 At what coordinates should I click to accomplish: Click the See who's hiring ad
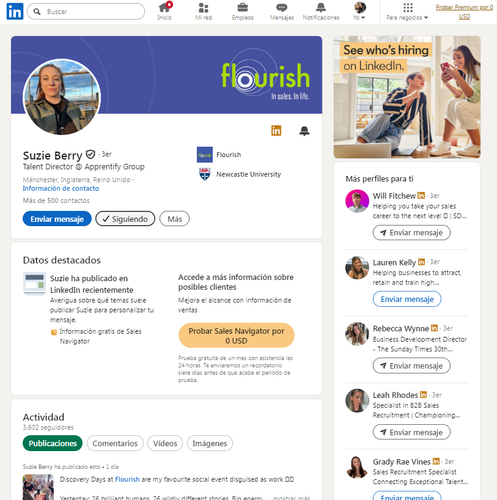pos(407,97)
